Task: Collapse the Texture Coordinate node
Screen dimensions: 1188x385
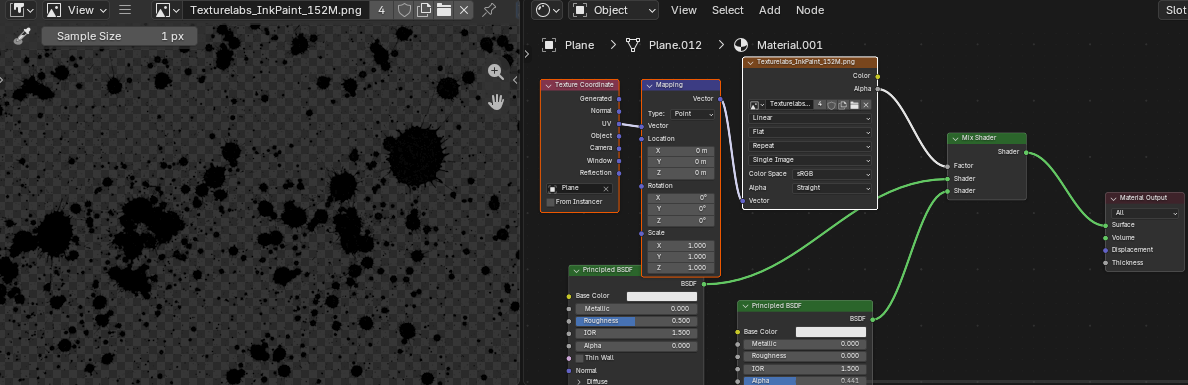Action: (x=548, y=85)
